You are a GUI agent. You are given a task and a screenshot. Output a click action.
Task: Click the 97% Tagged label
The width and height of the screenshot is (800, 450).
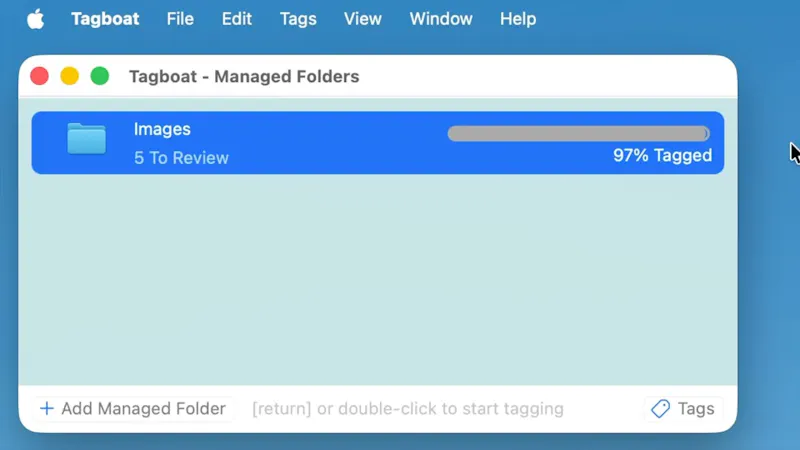pyautogui.click(x=662, y=155)
